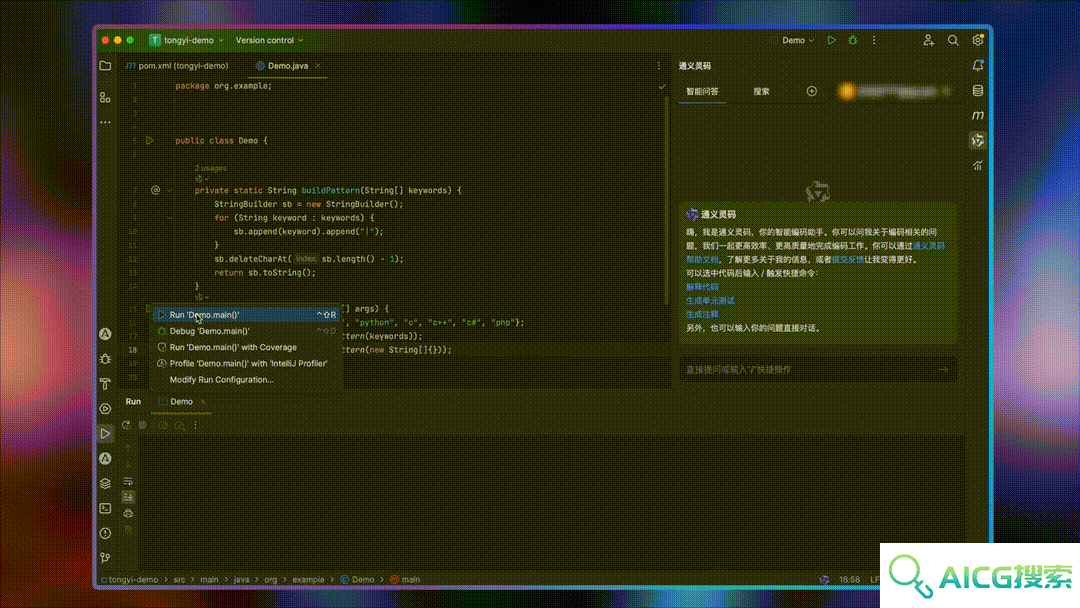1080x608 pixels.
Task: Select Debug 'Demo.main()' from context menu
Action: pyautogui.click(x=247, y=331)
